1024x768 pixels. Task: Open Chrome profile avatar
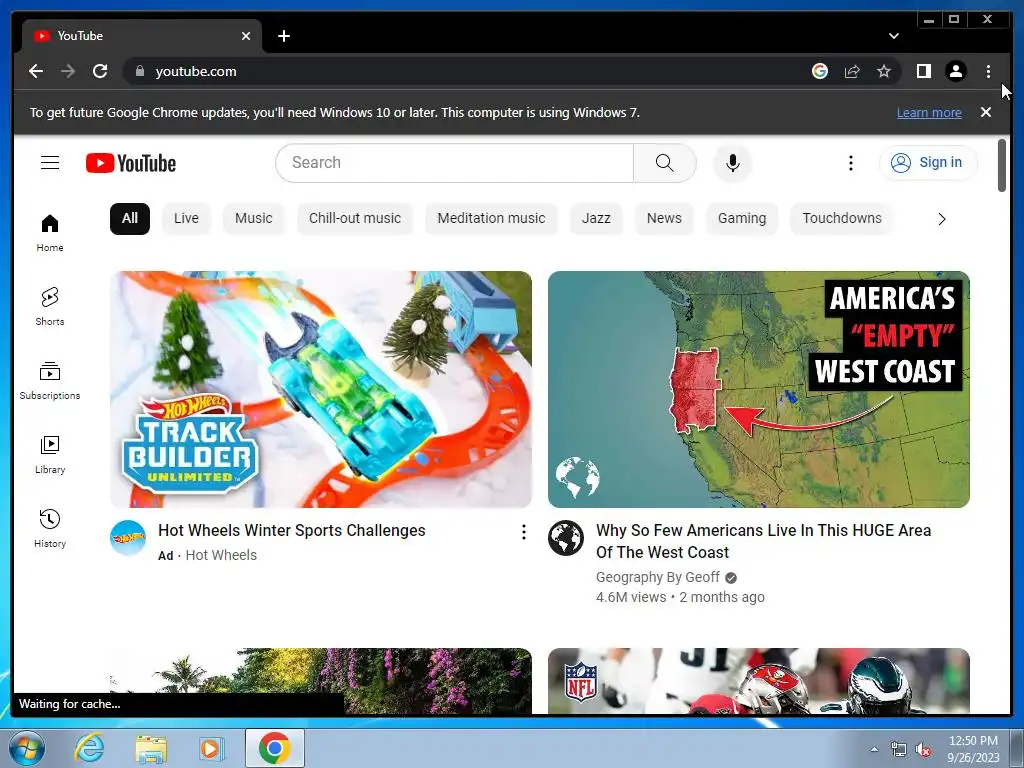coord(955,71)
